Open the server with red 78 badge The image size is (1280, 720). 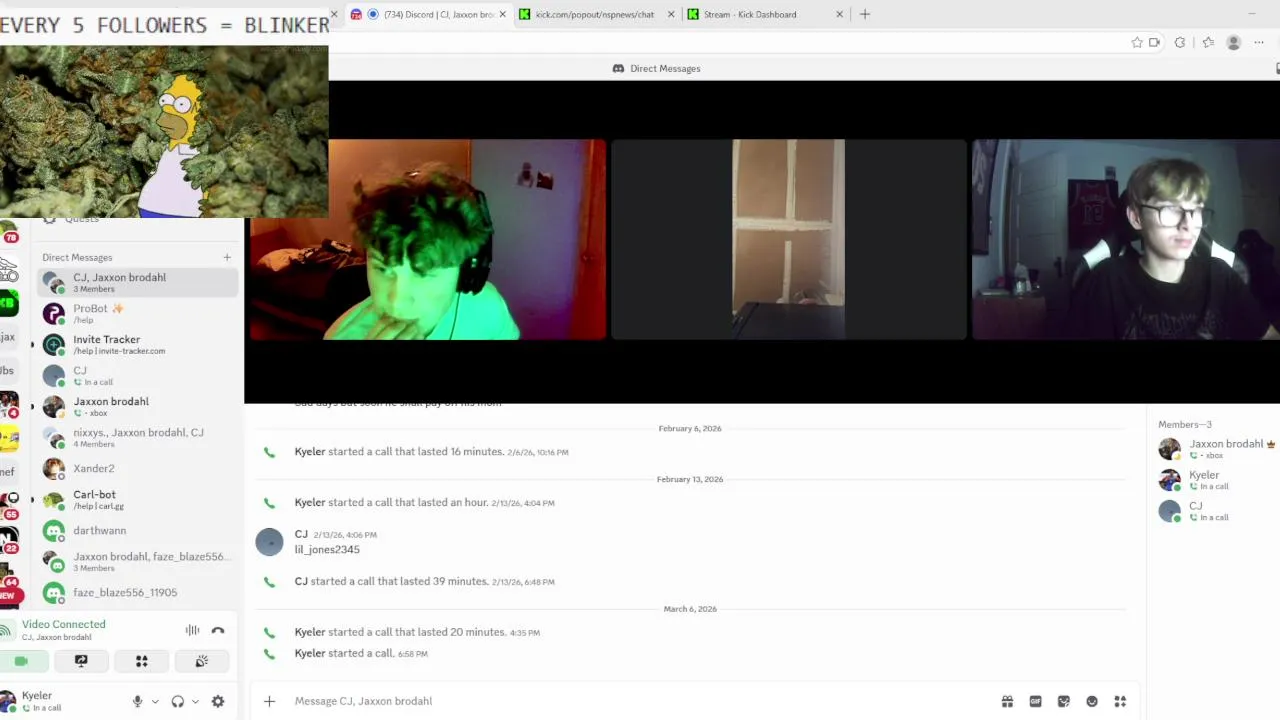[x=9, y=234]
